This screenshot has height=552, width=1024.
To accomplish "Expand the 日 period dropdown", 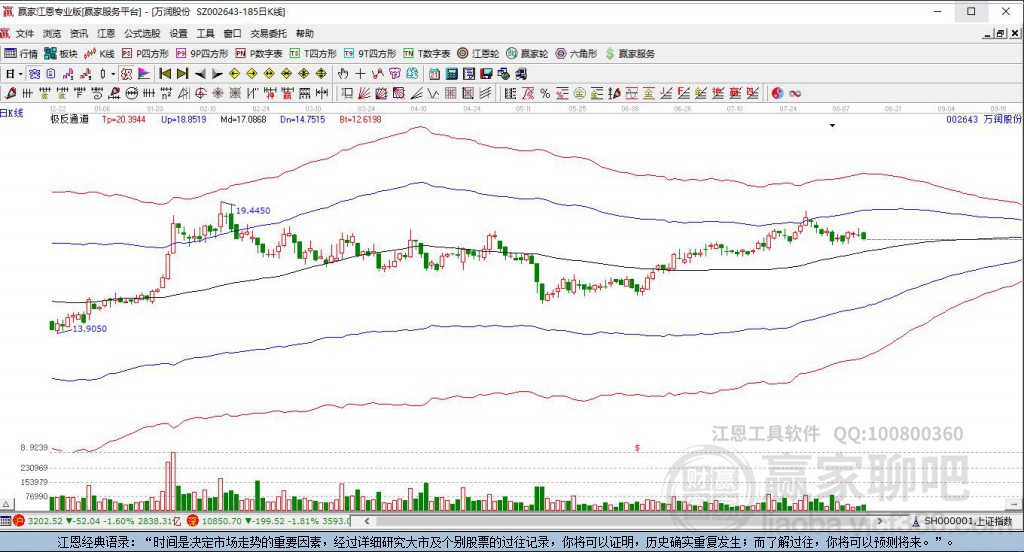I will pyautogui.click(x=22, y=74).
